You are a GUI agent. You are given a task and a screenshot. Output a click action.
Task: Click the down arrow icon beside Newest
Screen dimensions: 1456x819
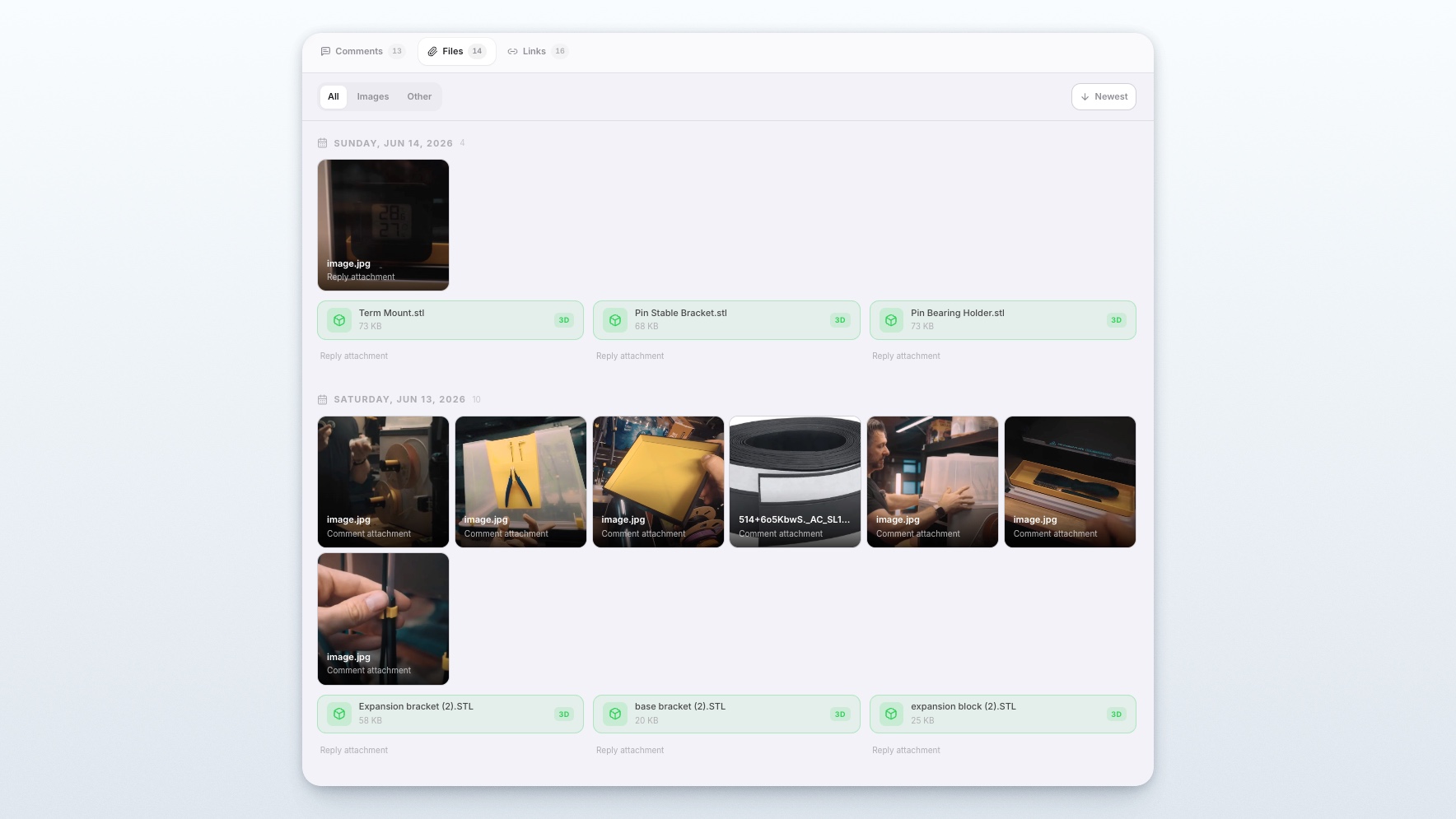1085,96
